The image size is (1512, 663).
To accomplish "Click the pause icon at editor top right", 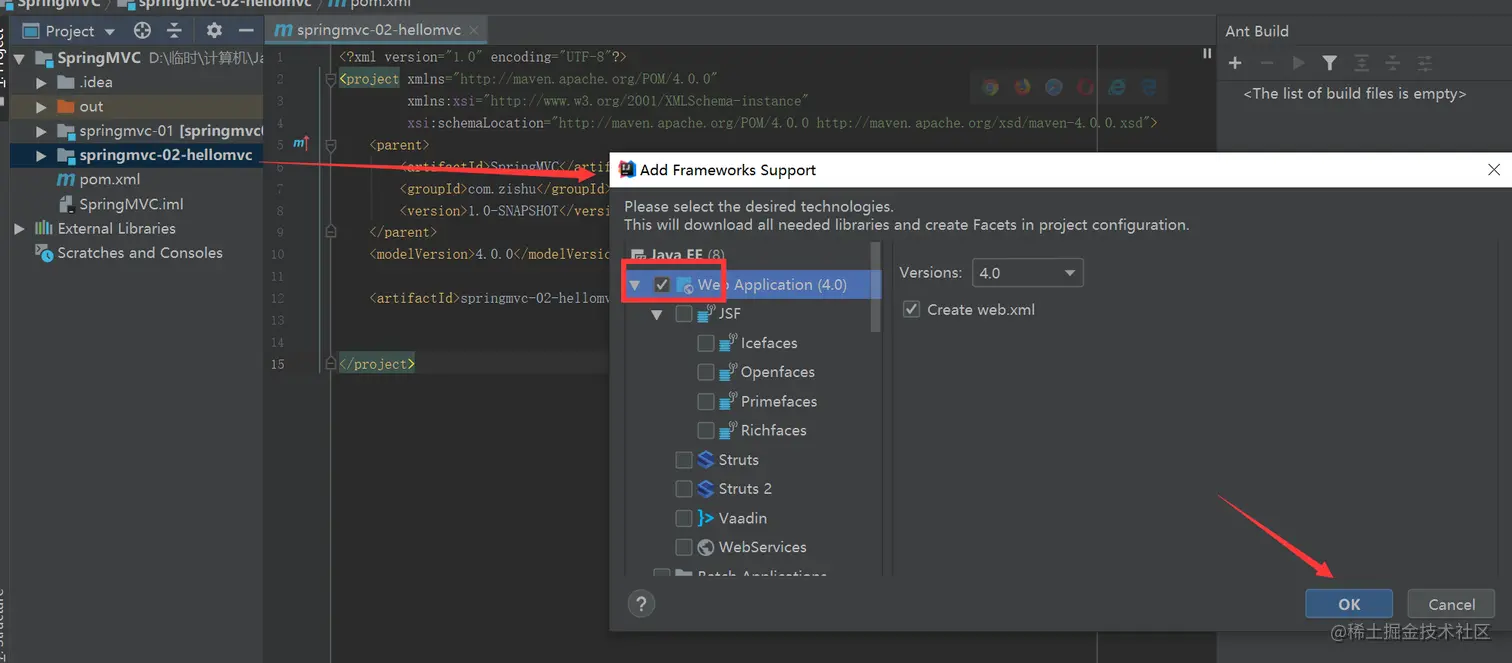I will pyautogui.click(x=1207, y=54).
